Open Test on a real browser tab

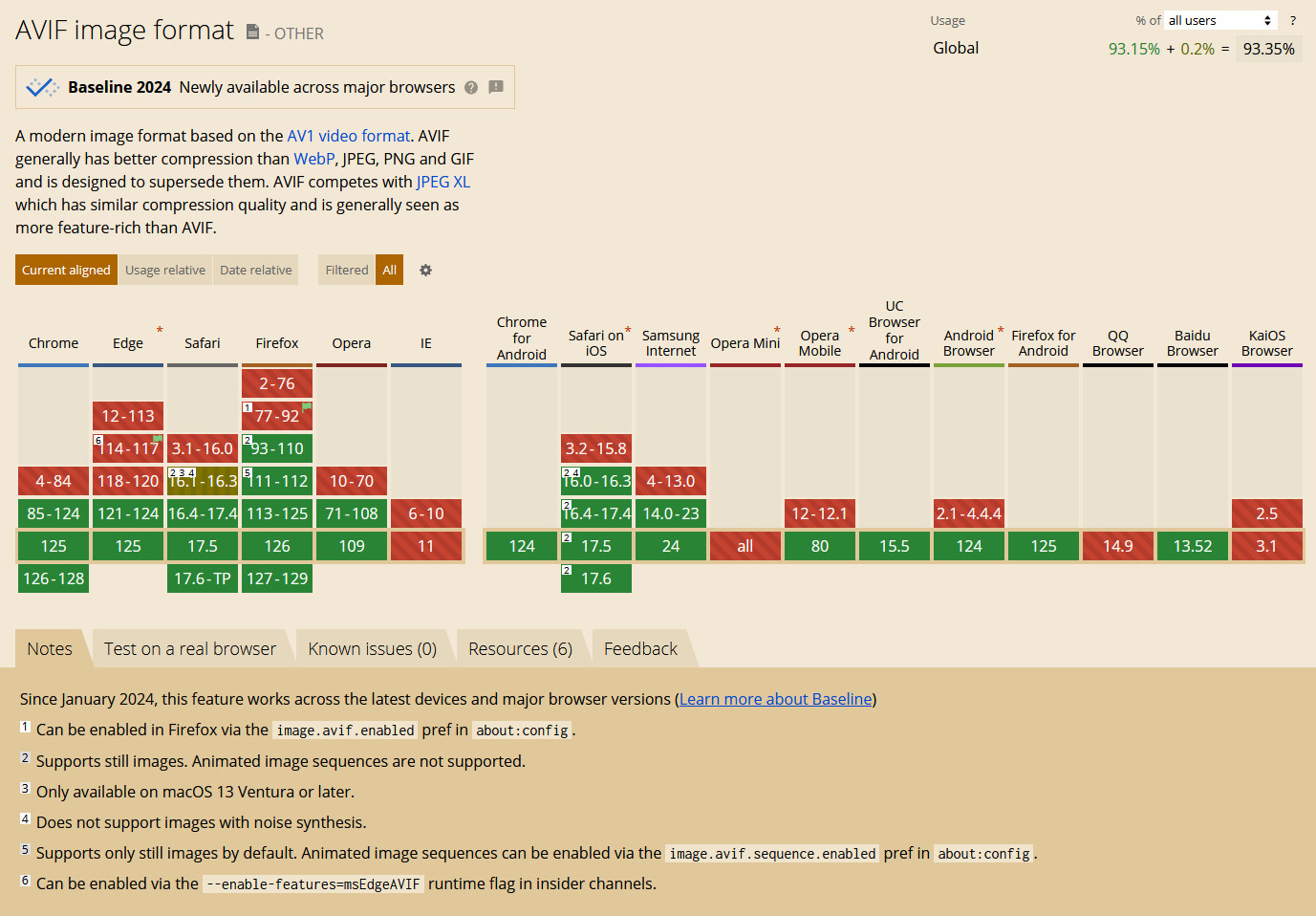click(x=190, y=648)
